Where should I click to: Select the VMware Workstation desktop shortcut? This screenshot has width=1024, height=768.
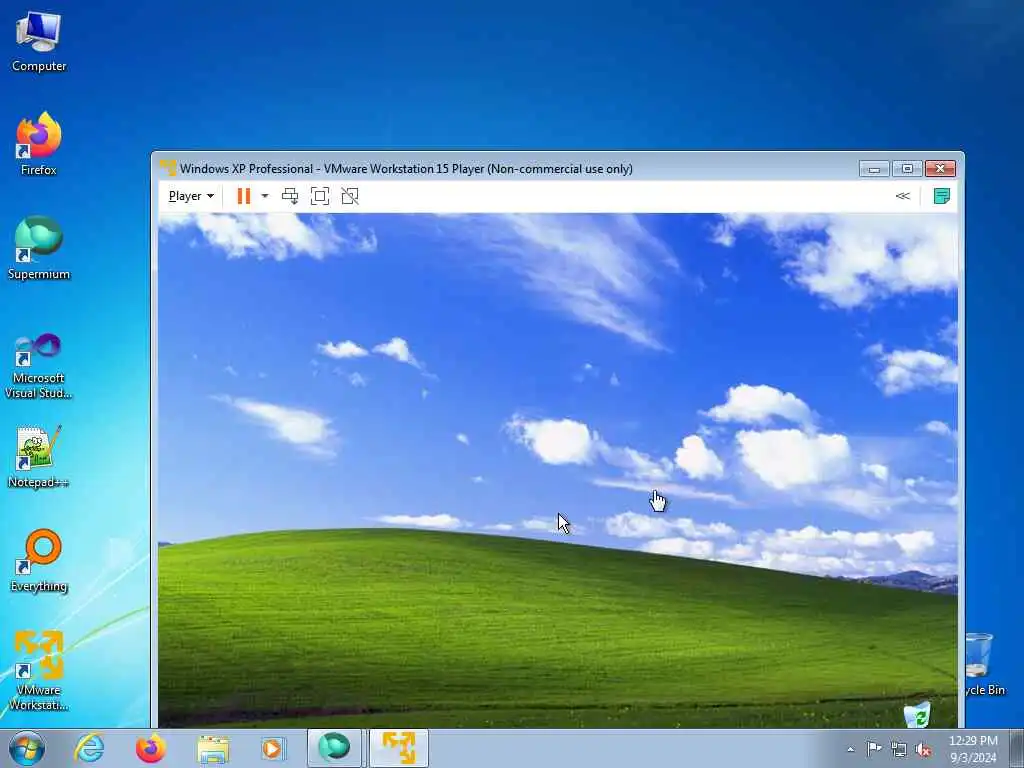coord(39,671)
